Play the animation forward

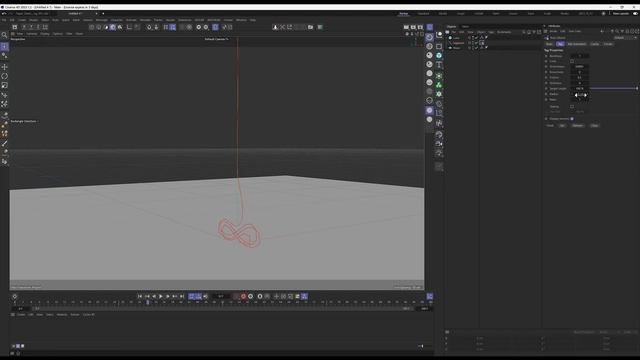[x=161, y=296]
